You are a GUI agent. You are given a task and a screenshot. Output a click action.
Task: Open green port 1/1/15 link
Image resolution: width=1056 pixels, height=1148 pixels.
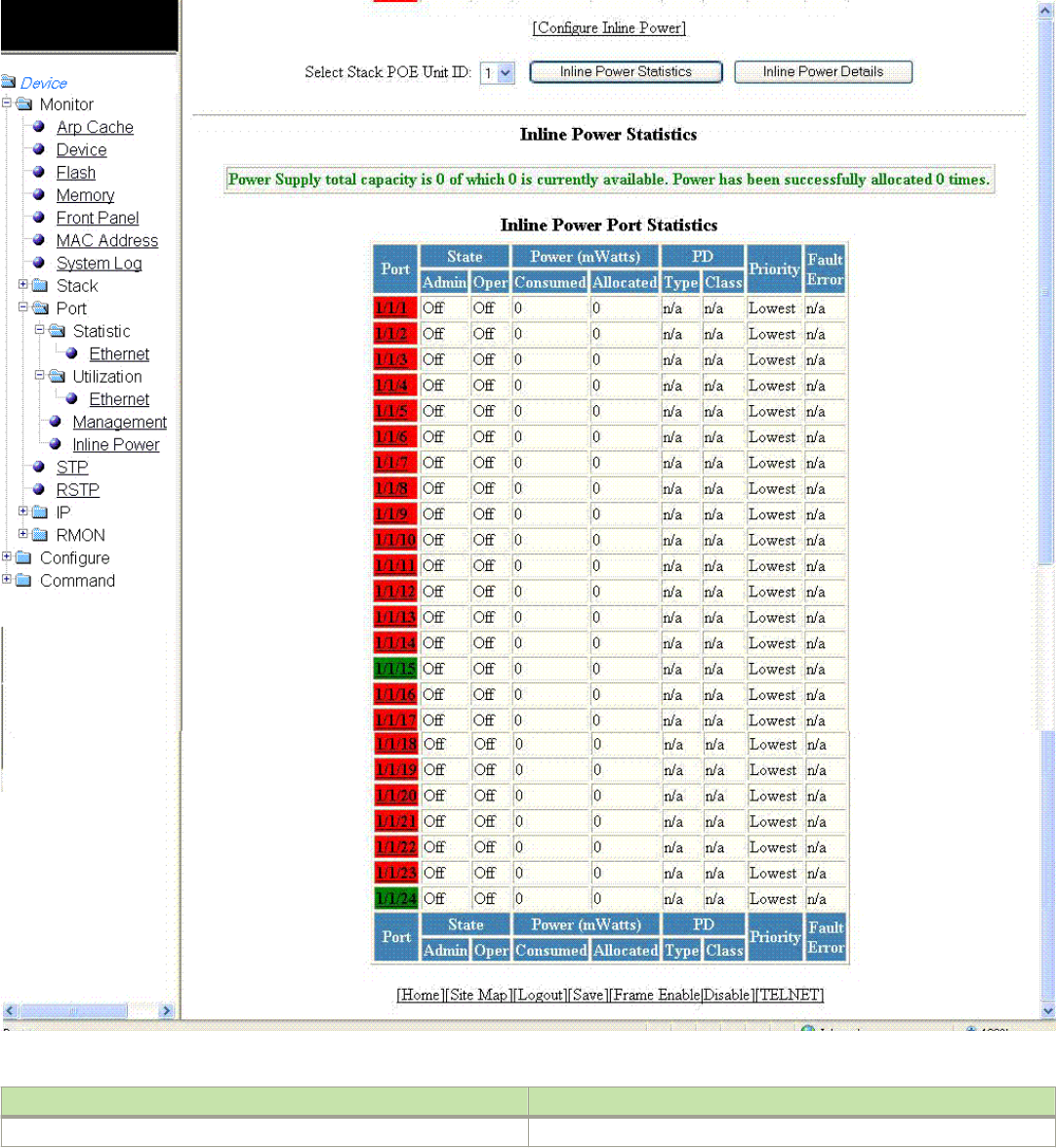(395, 670)
